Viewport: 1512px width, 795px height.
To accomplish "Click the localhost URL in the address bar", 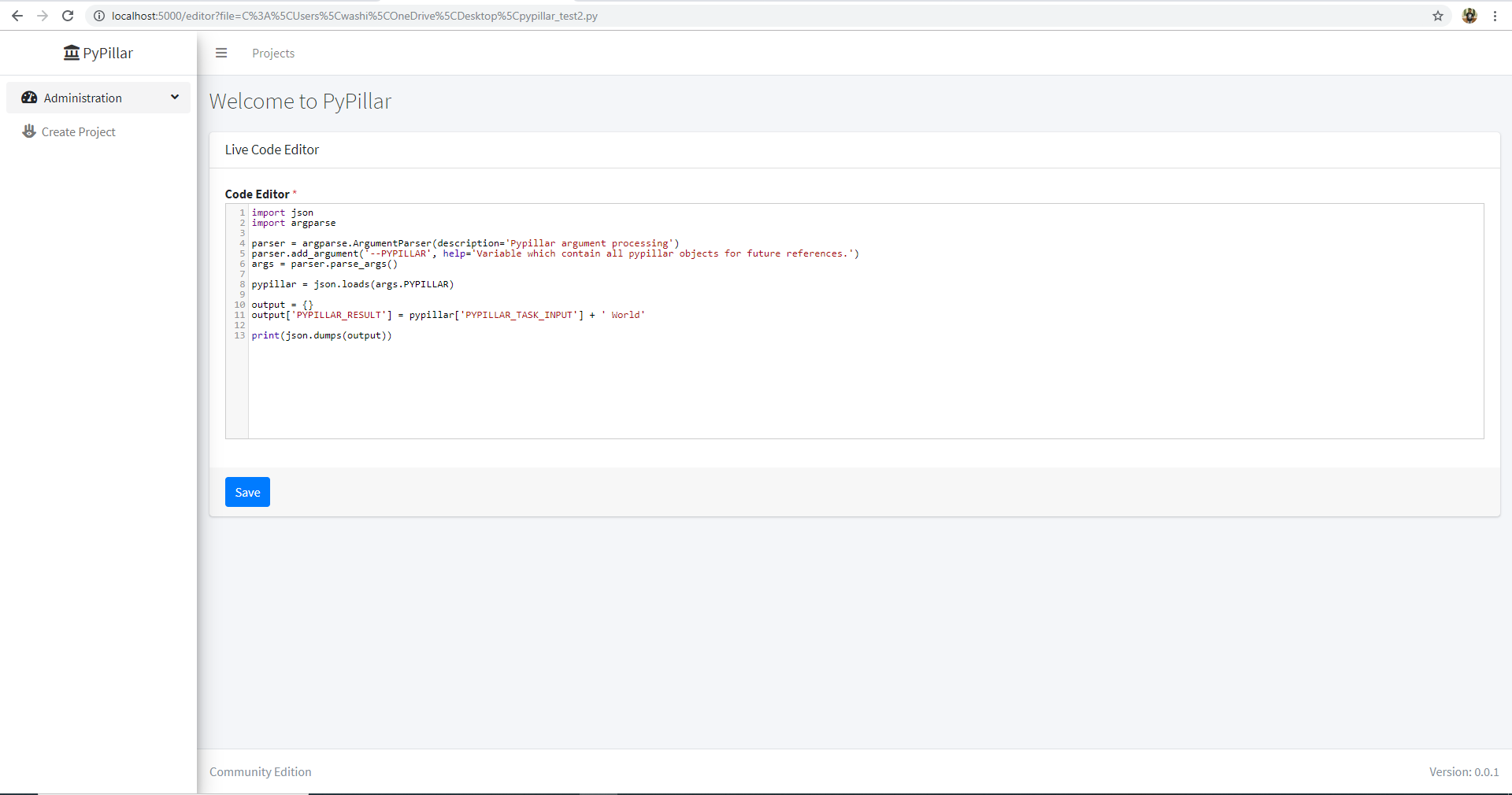I will pos(354,16).
